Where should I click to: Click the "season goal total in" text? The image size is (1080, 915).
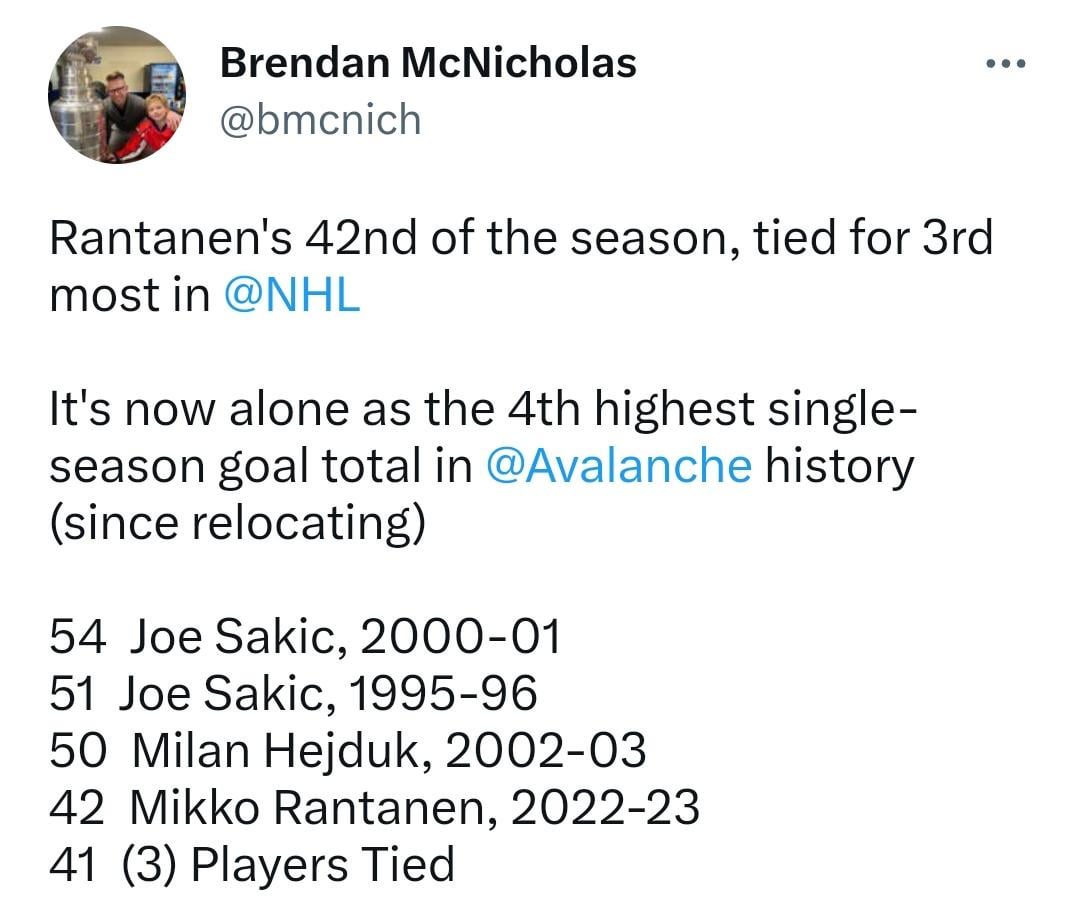(x=260, y=466)
